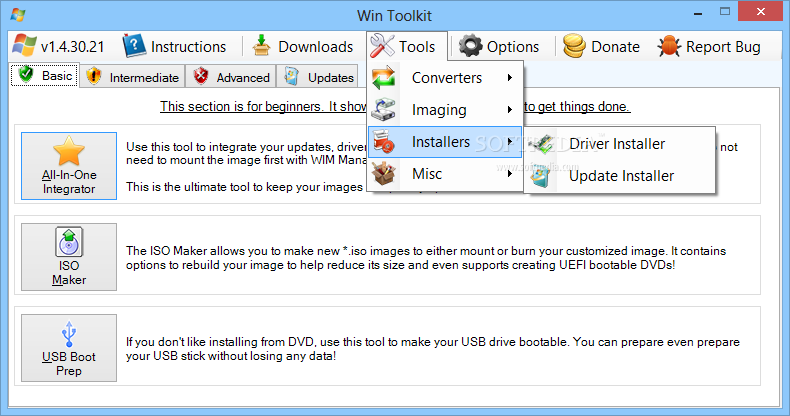Close the Win Toolkit window
This screenshot has height=416, width=790.
tap(761, 12)
